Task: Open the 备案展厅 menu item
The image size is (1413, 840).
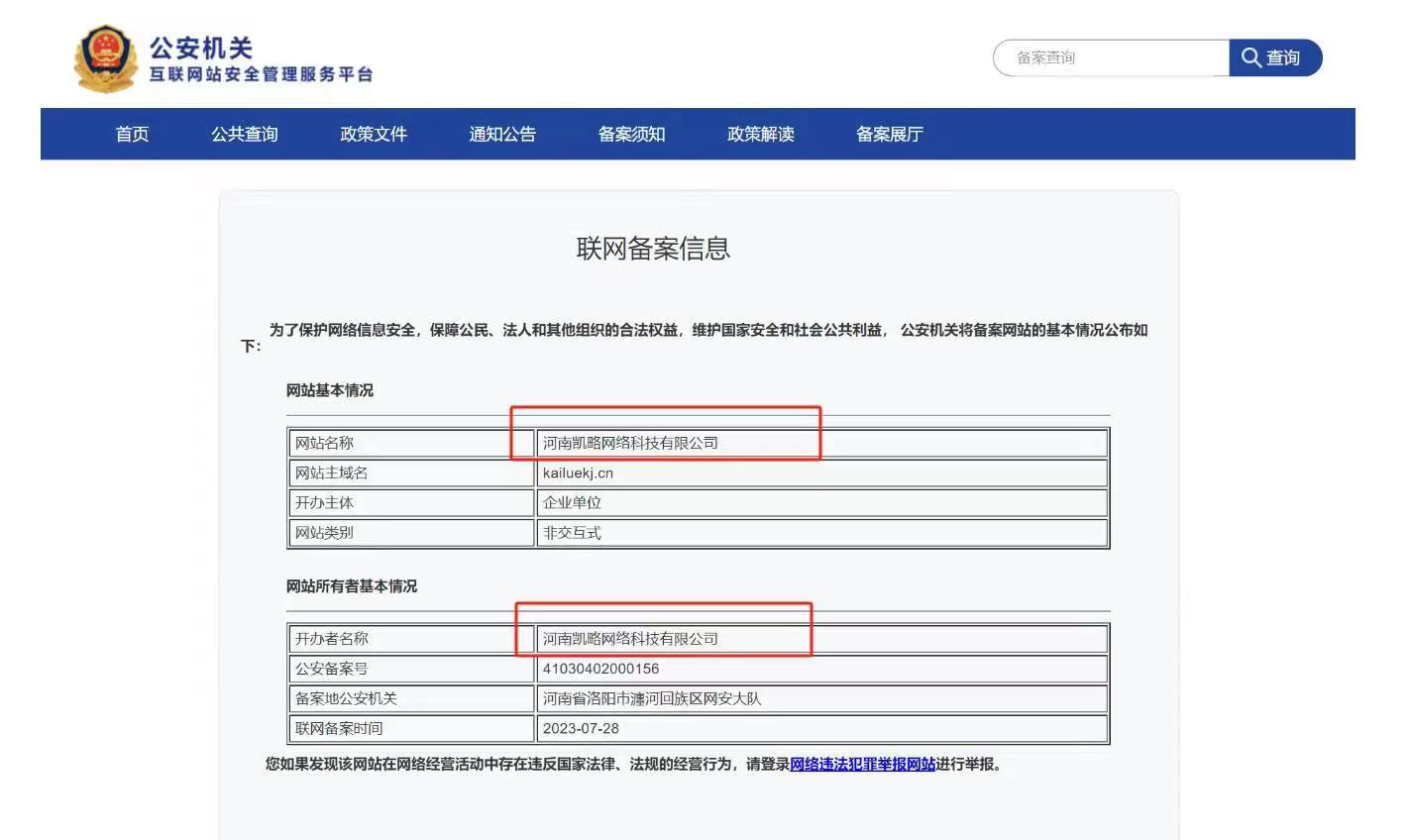Action: [889, 134]
